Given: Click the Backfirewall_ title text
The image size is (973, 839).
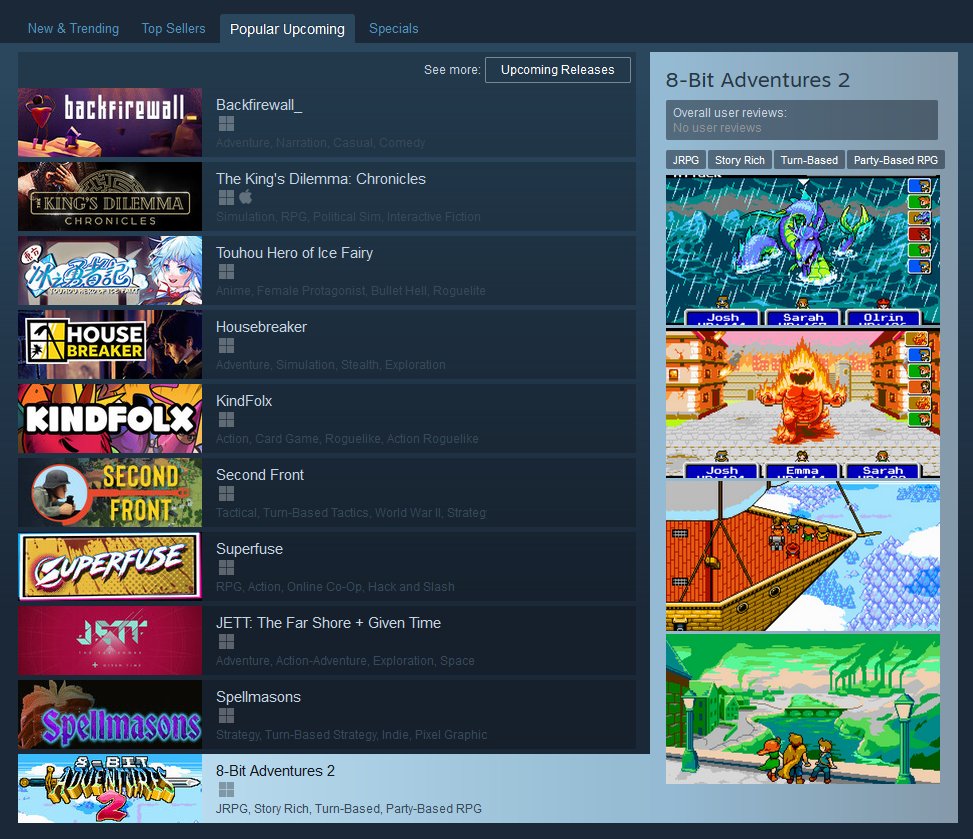Looking at the screenshot, I should tap(259, 105).
